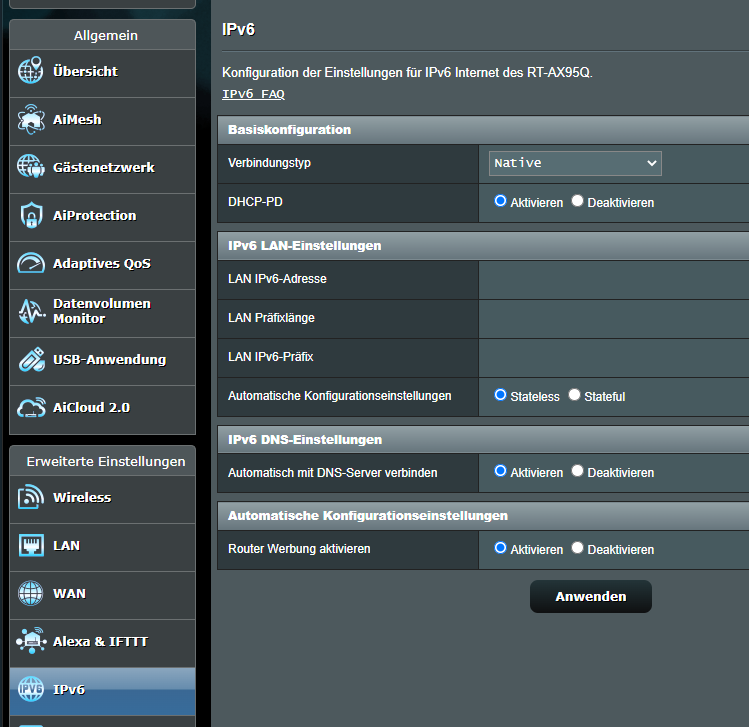Click the LAN IPv6-Adresse label
The height and width of the screenshot is (727, 749).
277,279
